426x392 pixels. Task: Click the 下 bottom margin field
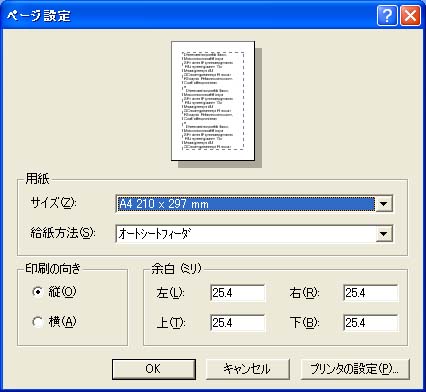pyautogui.click(x=371, y=323)
